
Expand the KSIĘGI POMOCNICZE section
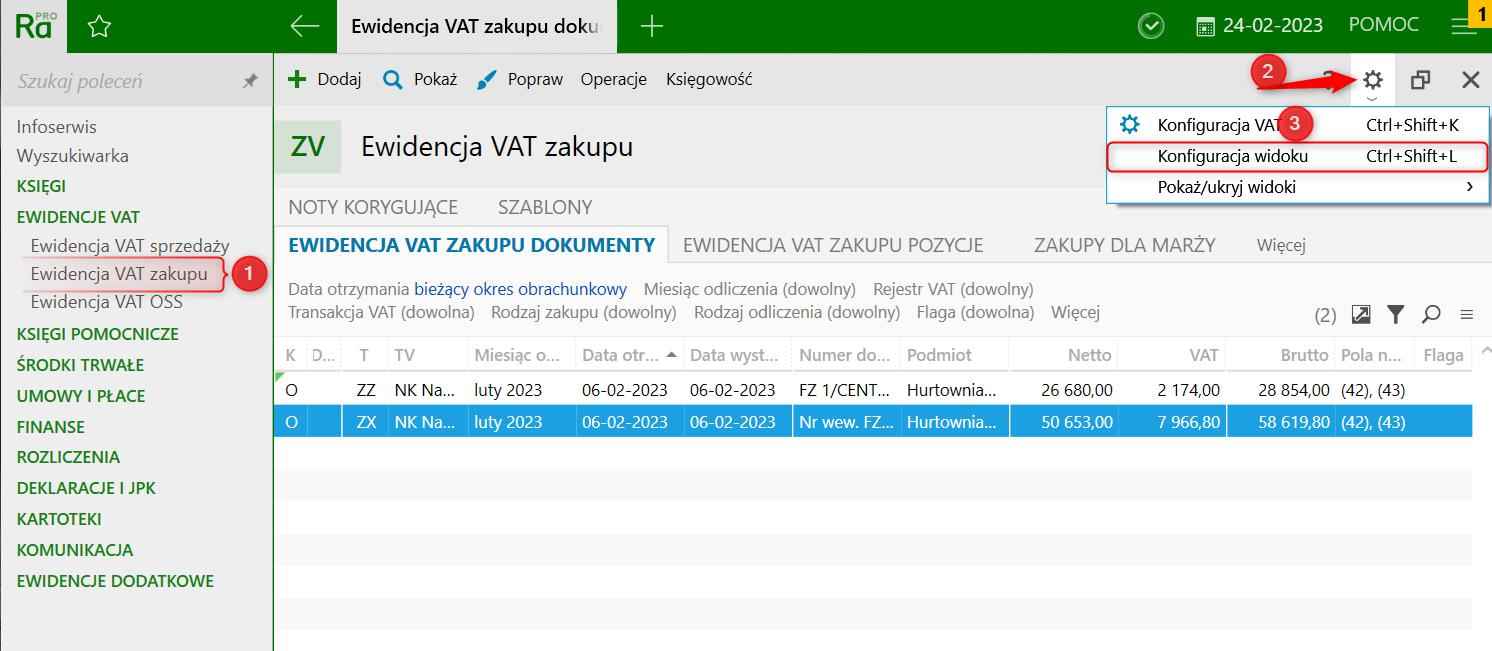97,334
